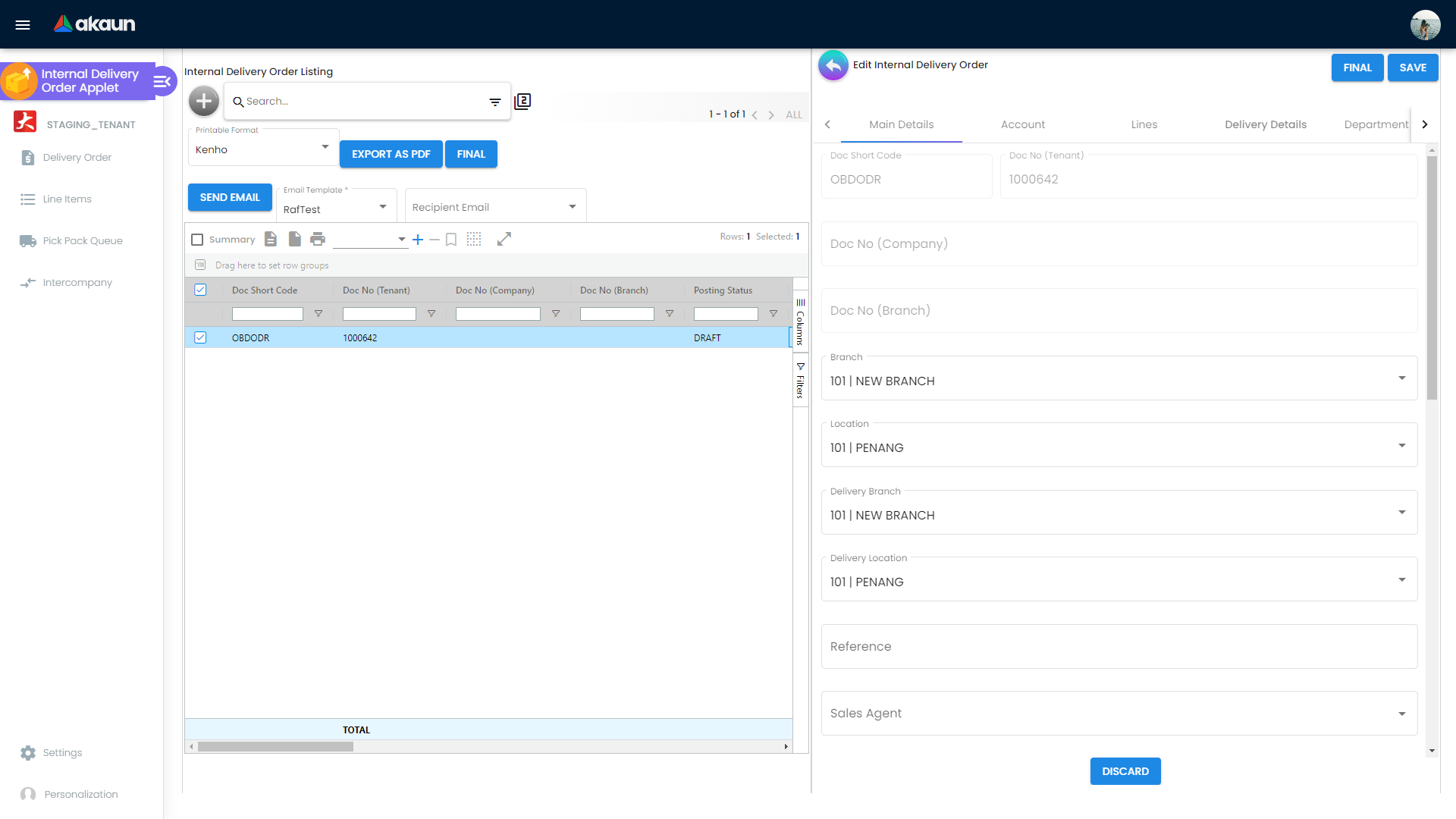Viewport: 1456px width, 819px height.
Task: Switch to the Account tab
Action: pyautogui.click(x=1022, y=124)
